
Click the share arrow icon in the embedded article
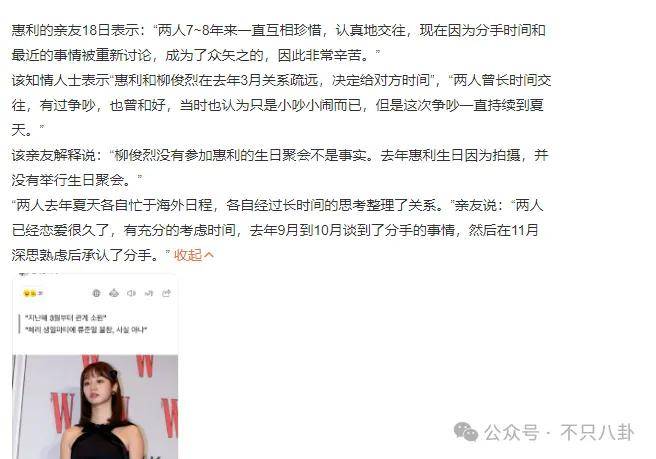click(166, 293)
